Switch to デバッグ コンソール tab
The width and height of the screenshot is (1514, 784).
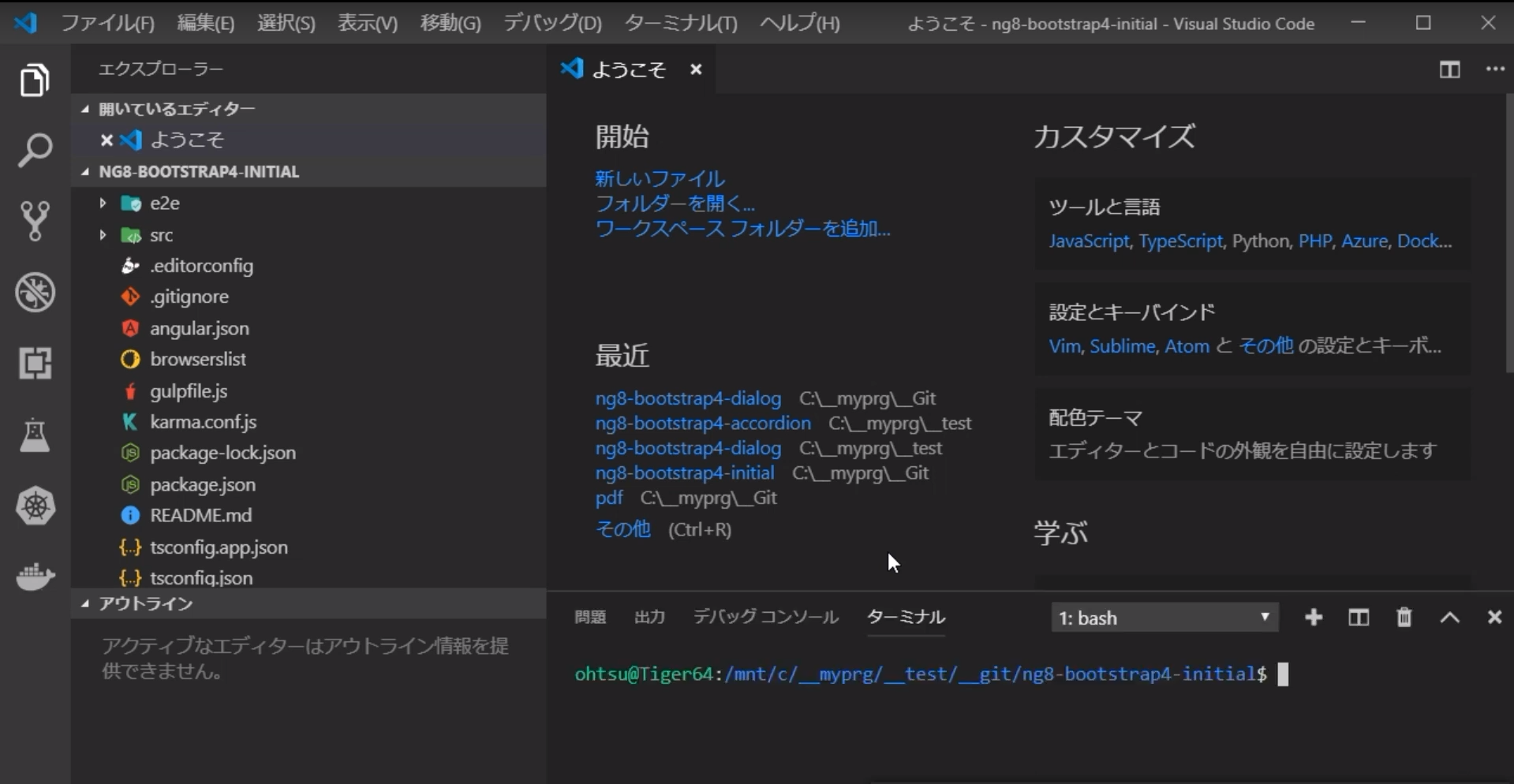(765, 617)
